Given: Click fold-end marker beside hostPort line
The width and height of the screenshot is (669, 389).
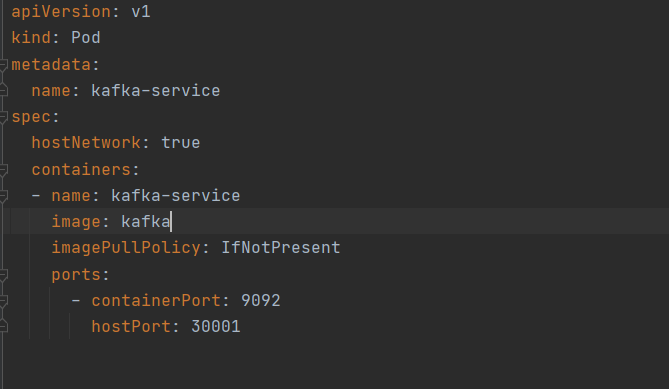Looking at the screenshot, I should click(x=3, y=327).
